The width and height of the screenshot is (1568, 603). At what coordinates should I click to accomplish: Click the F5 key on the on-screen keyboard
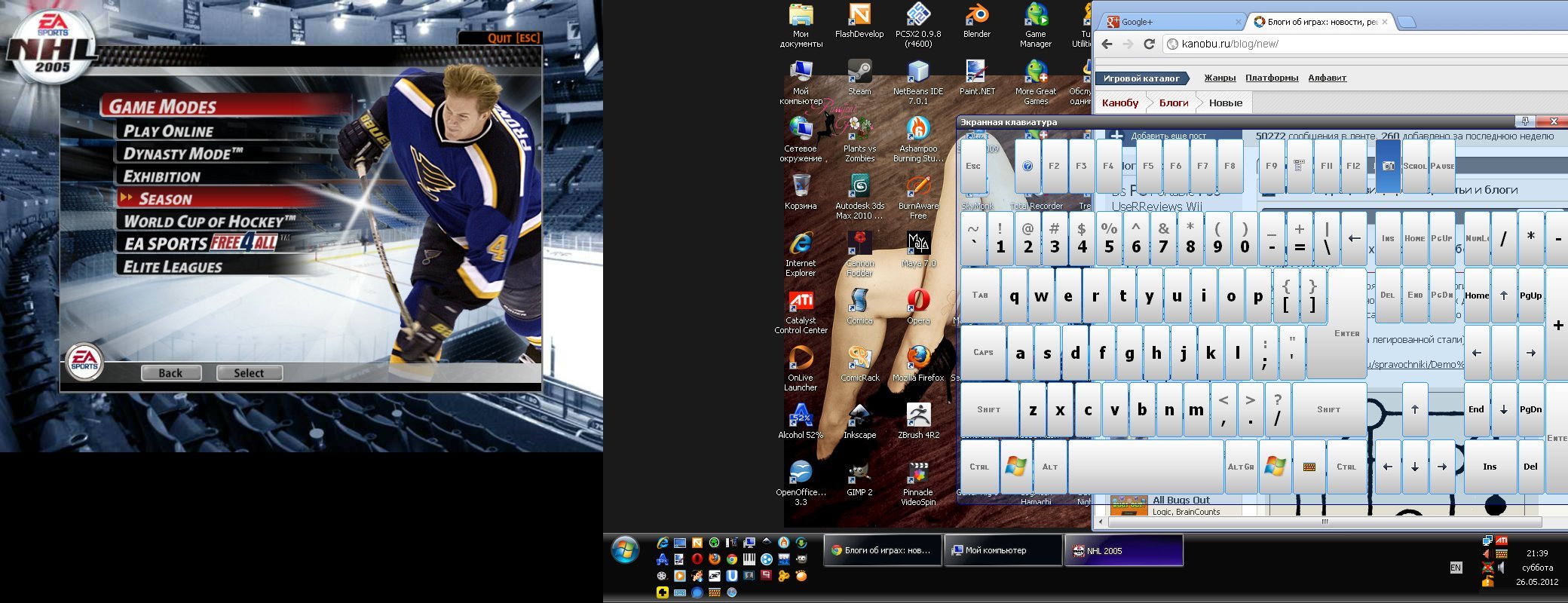click(1148, 166)
